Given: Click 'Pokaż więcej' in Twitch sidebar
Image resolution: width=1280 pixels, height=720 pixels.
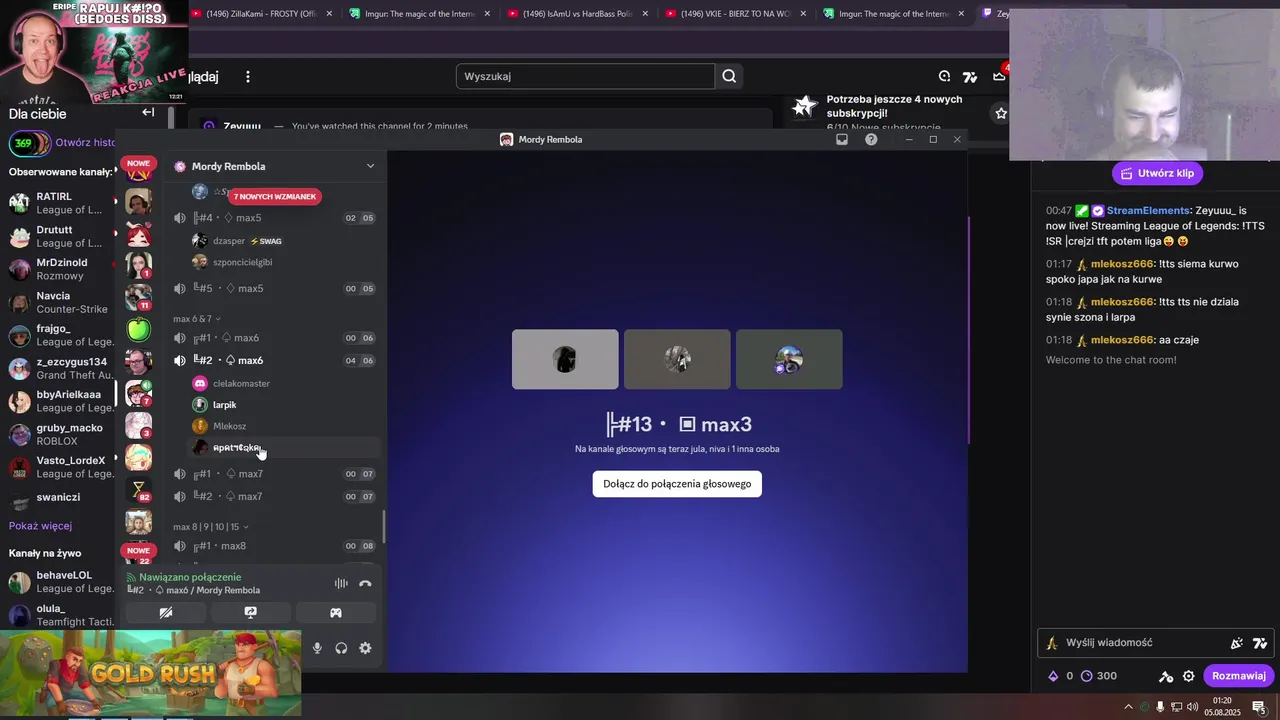Looking at the screenshot, I should coord(40,526).
